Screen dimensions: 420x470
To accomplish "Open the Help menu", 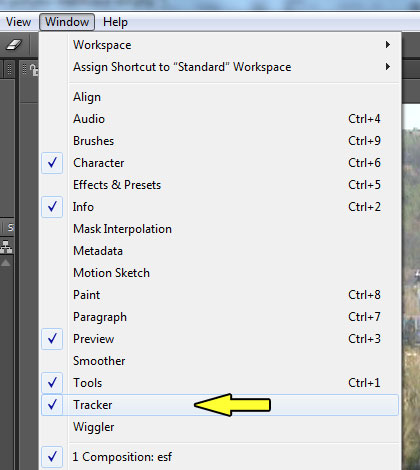I will coord(115,22).
